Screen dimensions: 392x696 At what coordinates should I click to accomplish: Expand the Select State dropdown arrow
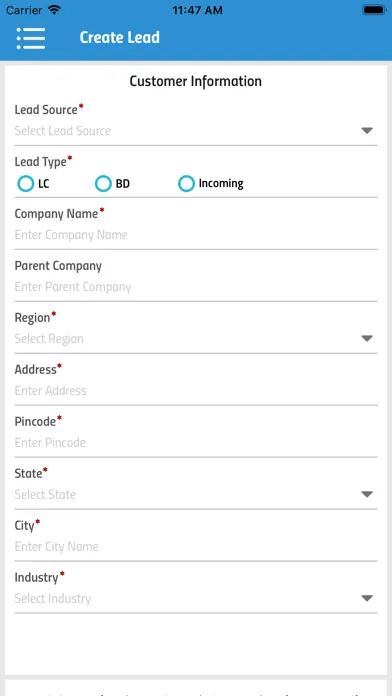(x=367, y=494)
